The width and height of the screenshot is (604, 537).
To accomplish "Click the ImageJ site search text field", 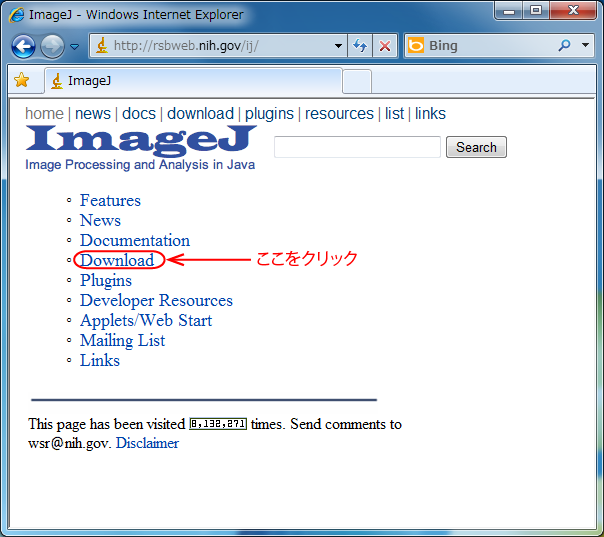I will pos(357,147).
